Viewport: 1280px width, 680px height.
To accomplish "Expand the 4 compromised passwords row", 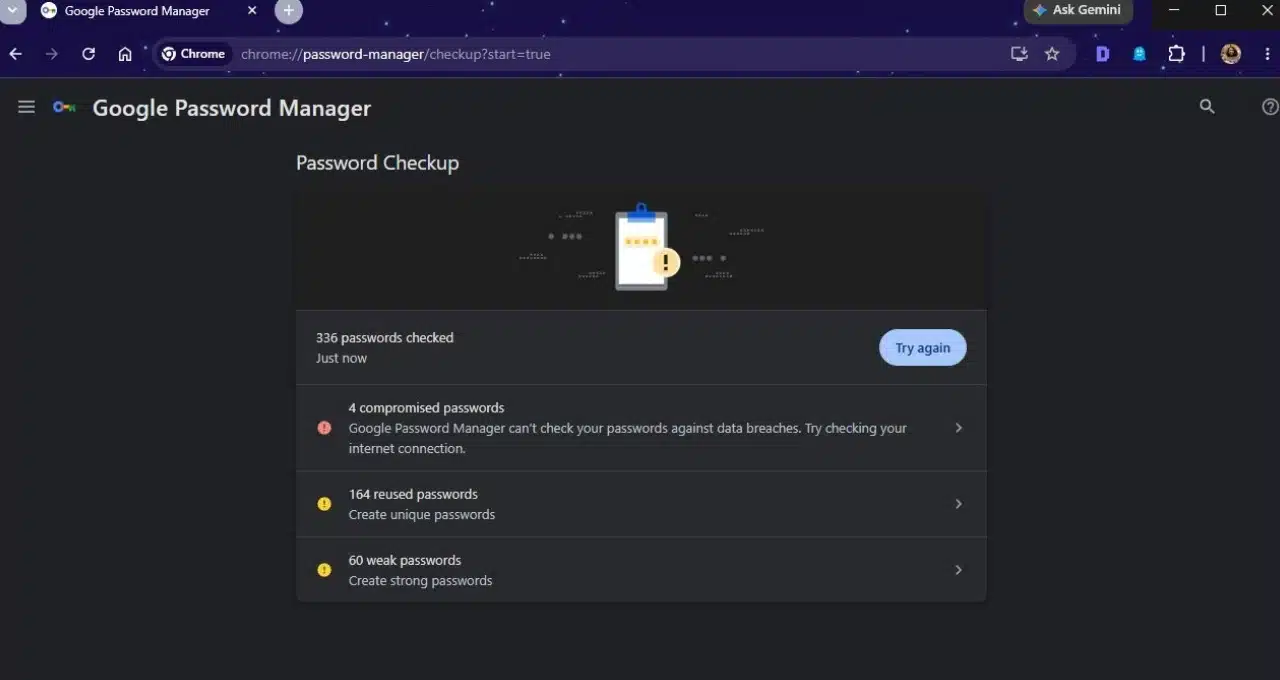I will point(641,428).
